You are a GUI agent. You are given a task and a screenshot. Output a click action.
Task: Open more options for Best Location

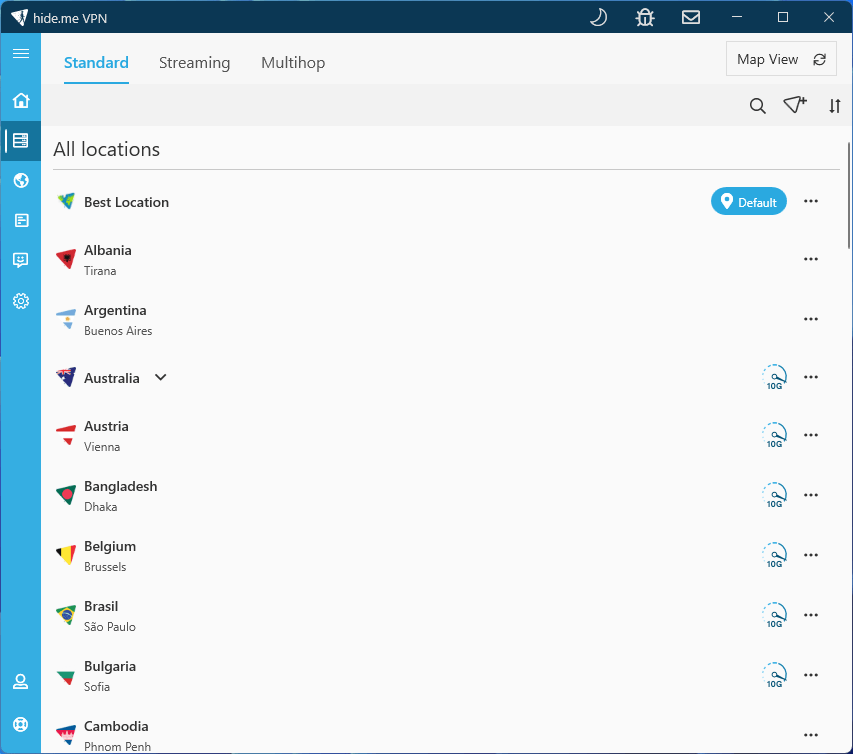[811, 201]
